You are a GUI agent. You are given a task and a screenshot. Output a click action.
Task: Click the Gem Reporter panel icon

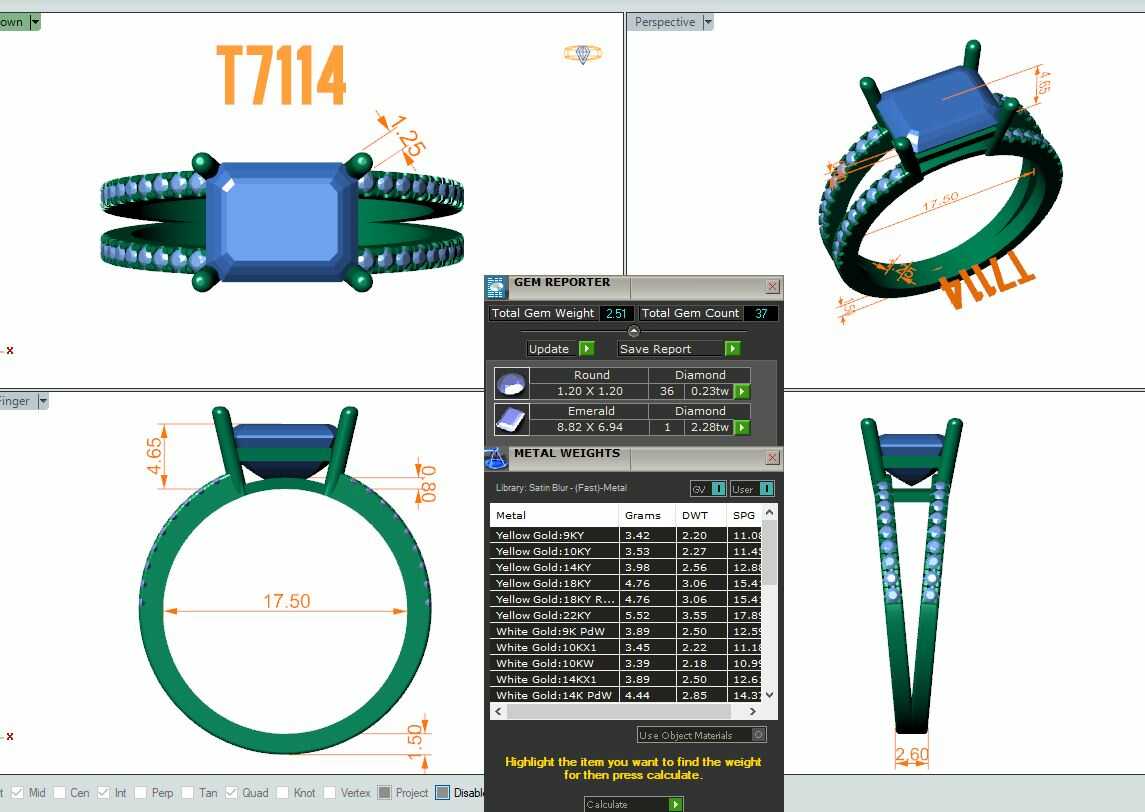(497, 287)
